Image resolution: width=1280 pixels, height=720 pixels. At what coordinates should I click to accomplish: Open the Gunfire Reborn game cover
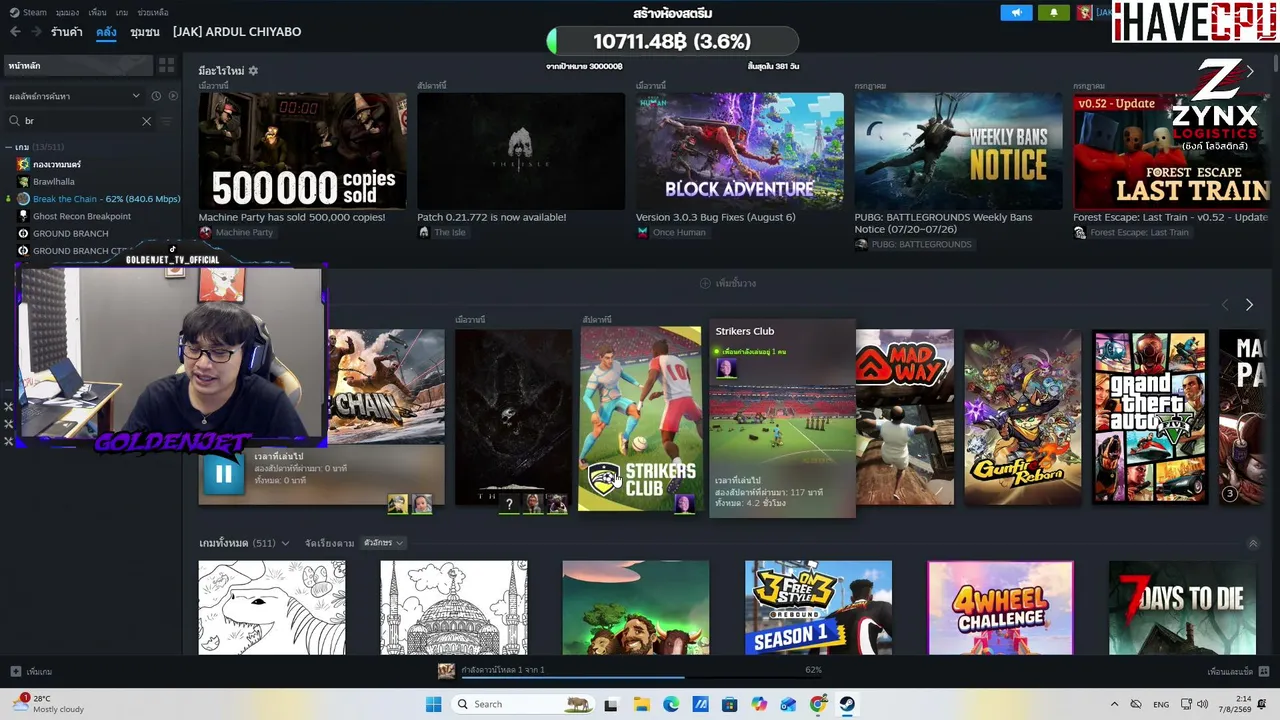coord(1023,417)
